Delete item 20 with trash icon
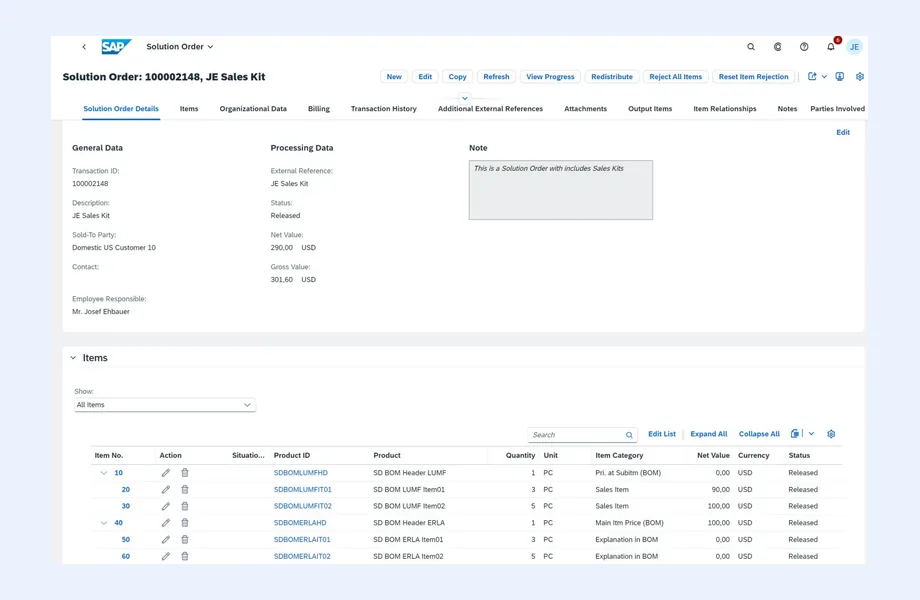 click(x=185, y=489)
